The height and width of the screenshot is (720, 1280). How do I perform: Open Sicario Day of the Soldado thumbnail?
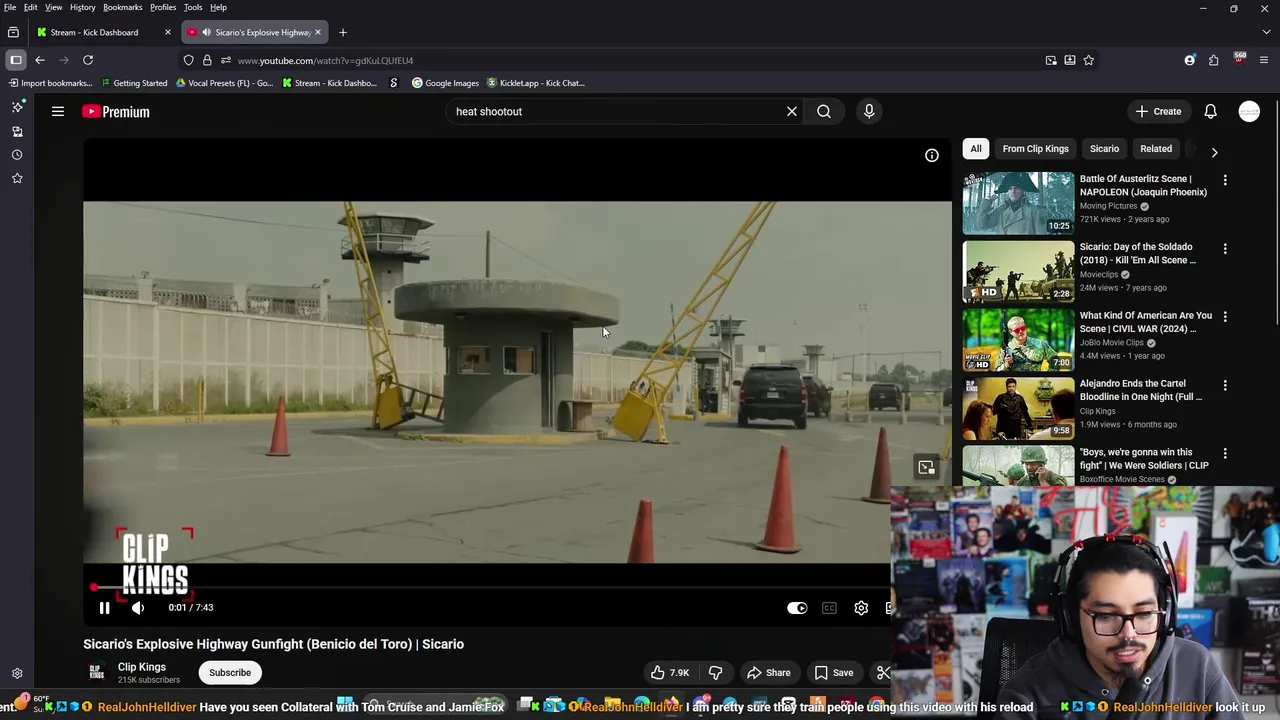(x=1018, y=271)
